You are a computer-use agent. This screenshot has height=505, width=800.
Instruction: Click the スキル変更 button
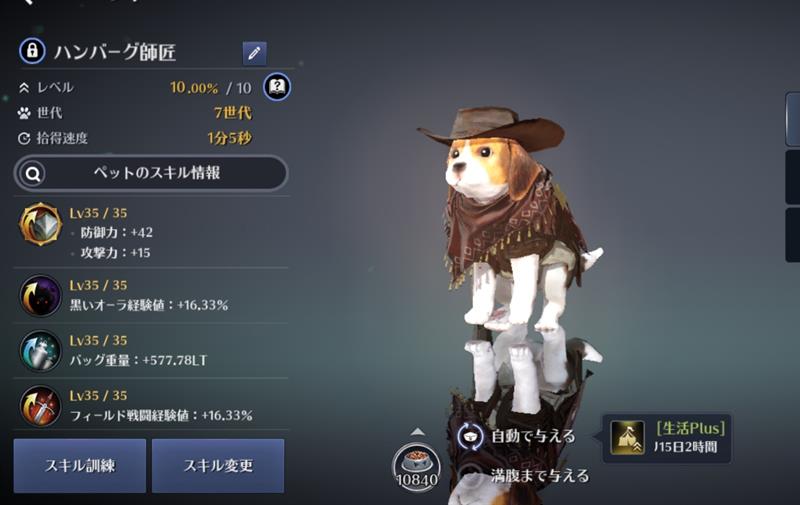click(x=218, y=465)
